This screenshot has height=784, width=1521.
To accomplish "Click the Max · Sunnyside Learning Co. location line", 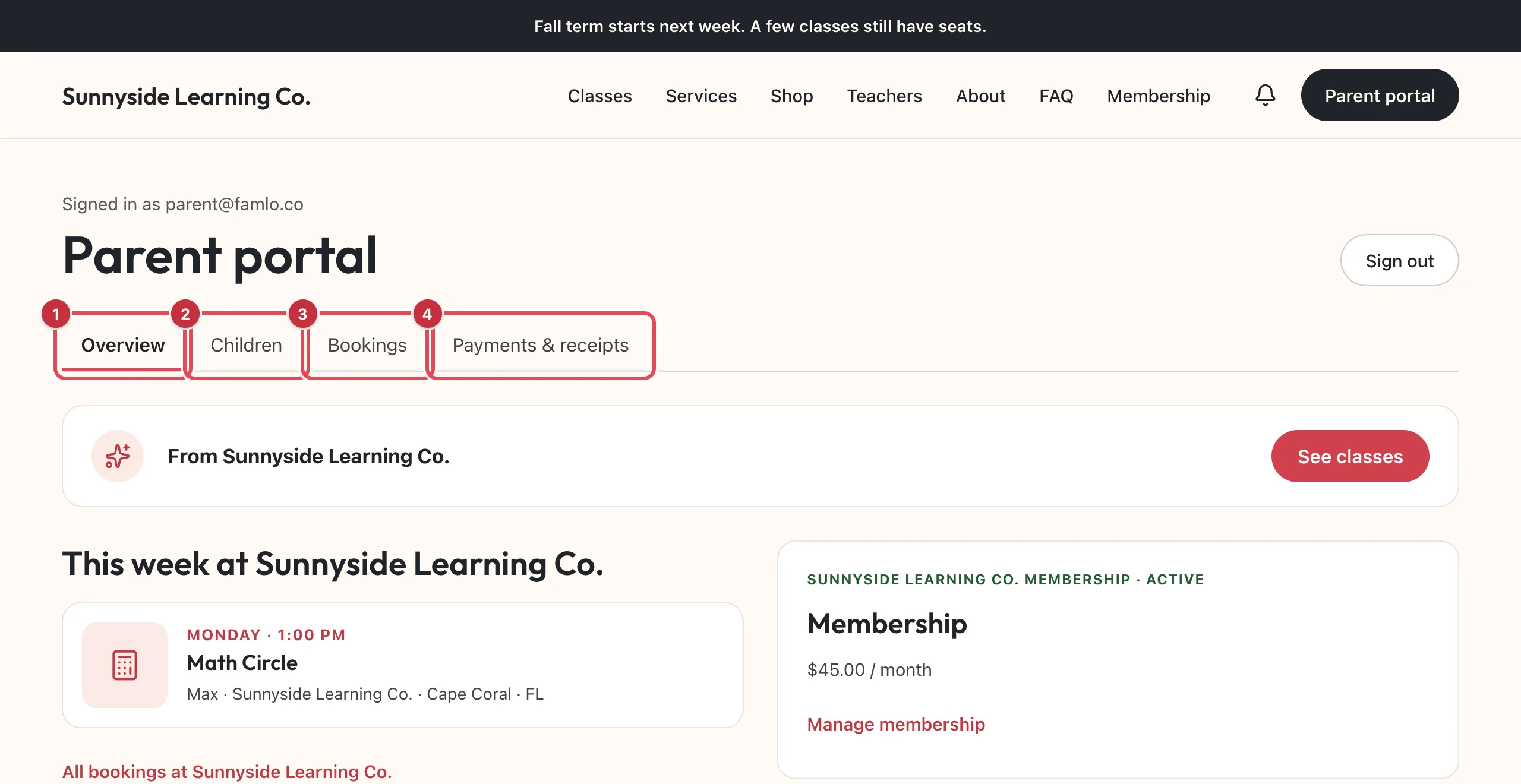I will pyautogui.click(x=365, y=694).
